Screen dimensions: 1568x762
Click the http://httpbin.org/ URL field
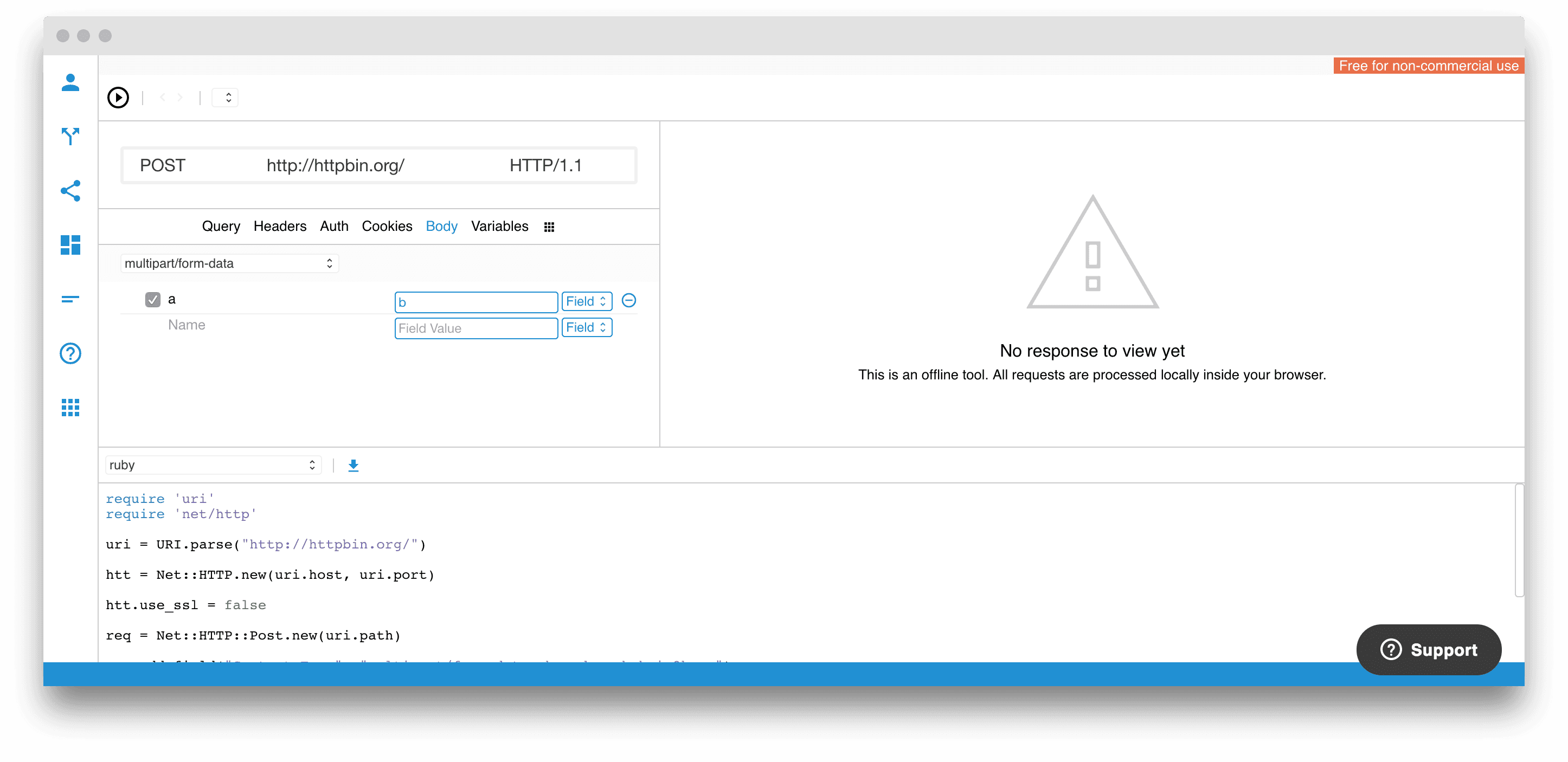click(x=336, y=165)
